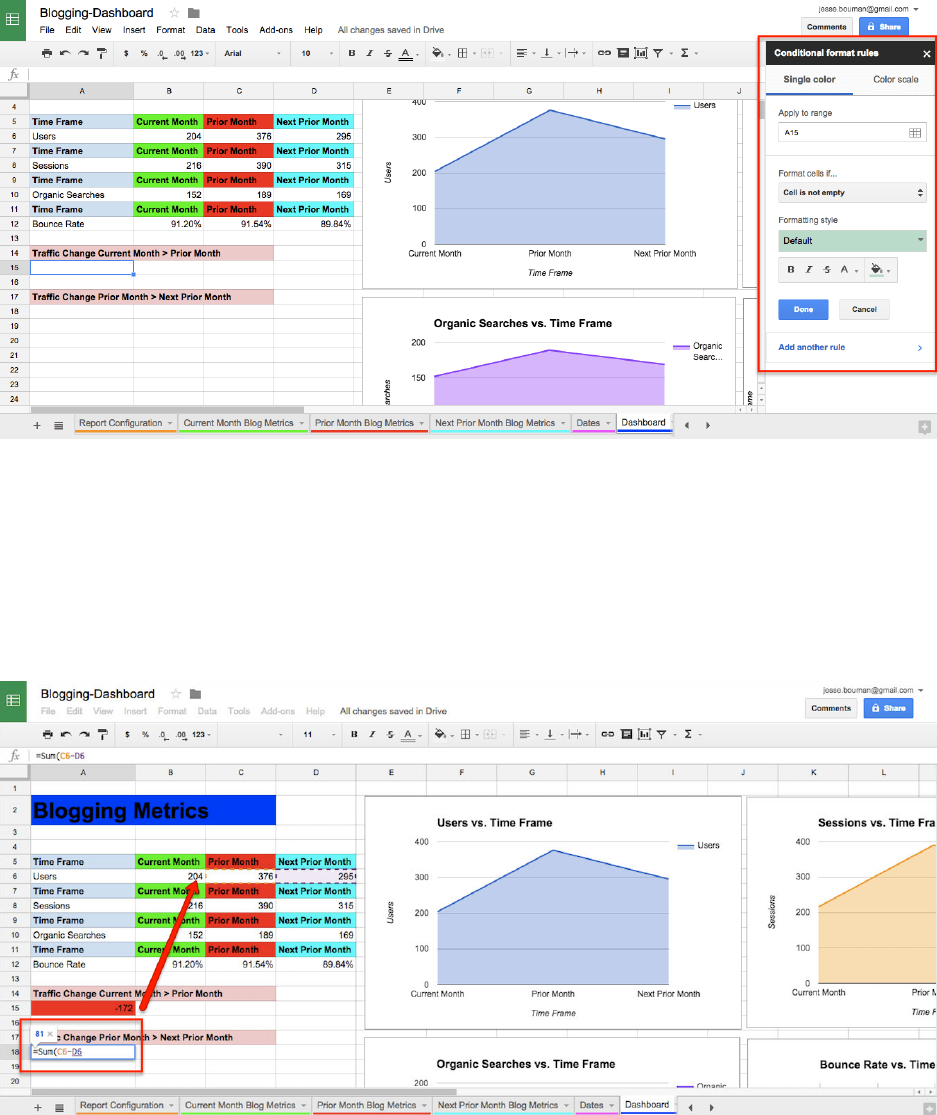Toggle bold in the Formatting style panel
This screenshot has width=937, height=1115.
[x=791, y=270]
